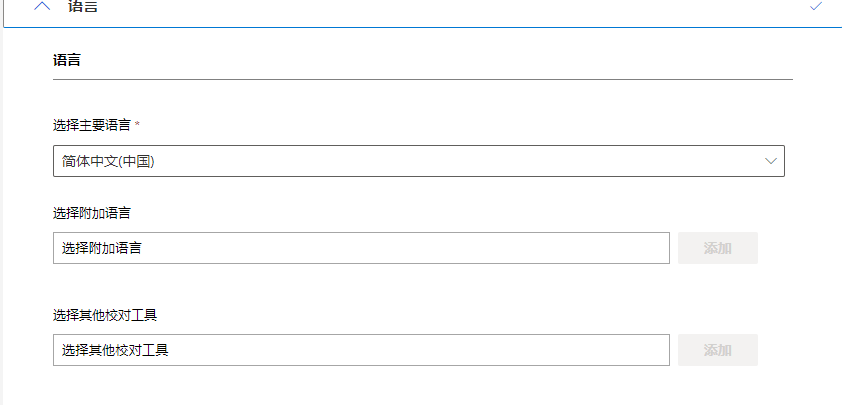Screen dimensions: 842x405
Task: Focus the 选择其他校对工具 input field
Action: point(361,350)
